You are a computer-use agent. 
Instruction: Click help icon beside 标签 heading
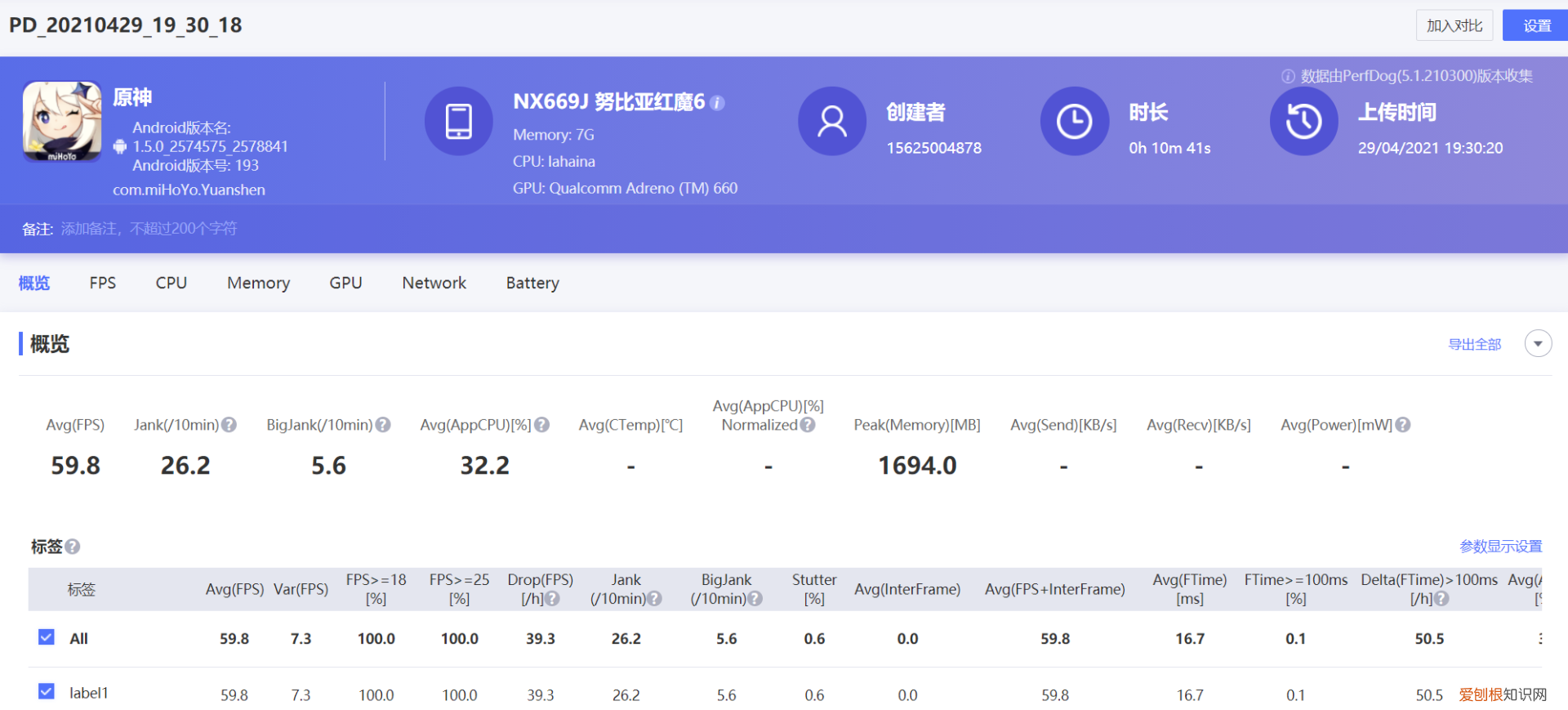[x=73, y=547]
